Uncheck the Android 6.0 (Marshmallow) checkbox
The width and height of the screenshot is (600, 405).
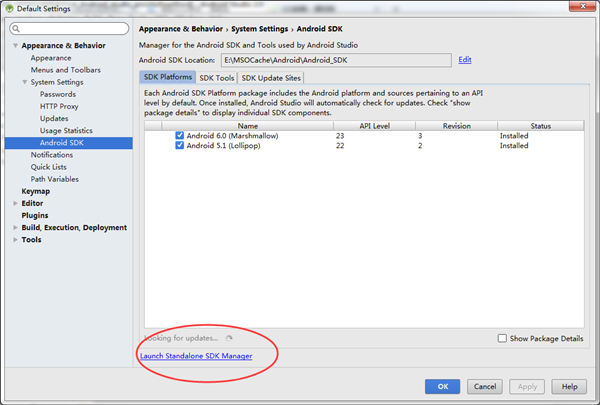(x=180, y=135)
